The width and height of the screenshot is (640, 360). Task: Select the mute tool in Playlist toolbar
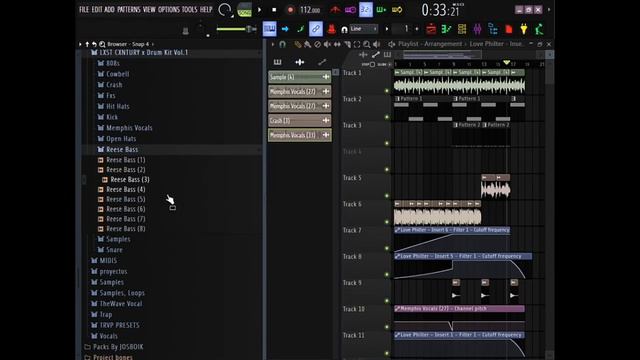(327, 44)
